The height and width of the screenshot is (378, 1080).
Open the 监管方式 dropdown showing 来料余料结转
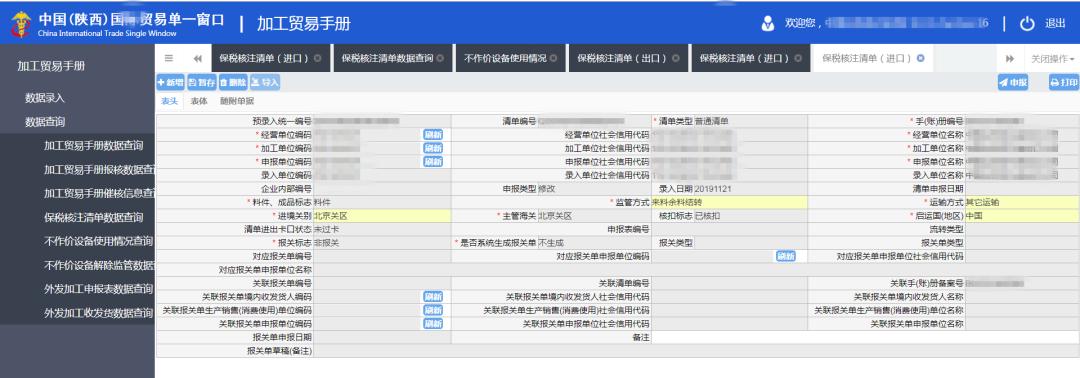(x=729, y=202)
